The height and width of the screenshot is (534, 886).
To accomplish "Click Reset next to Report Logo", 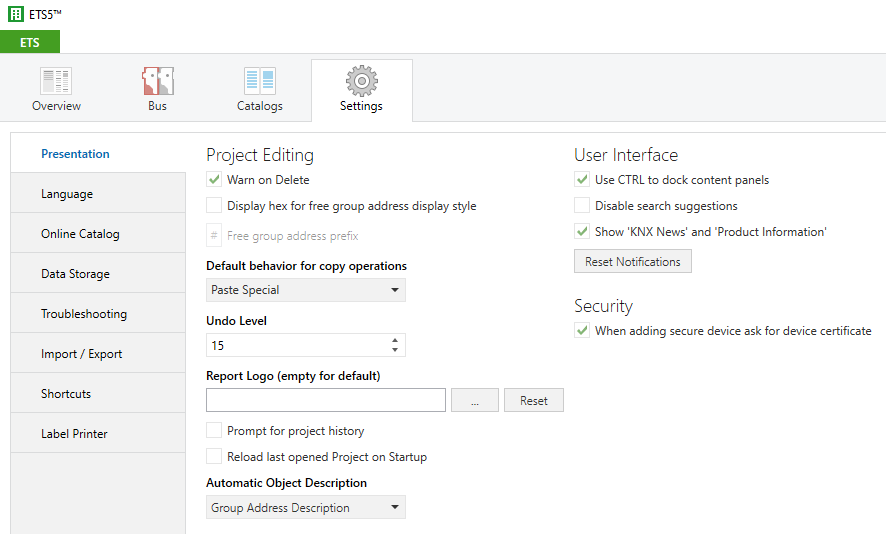I will 534,400.
